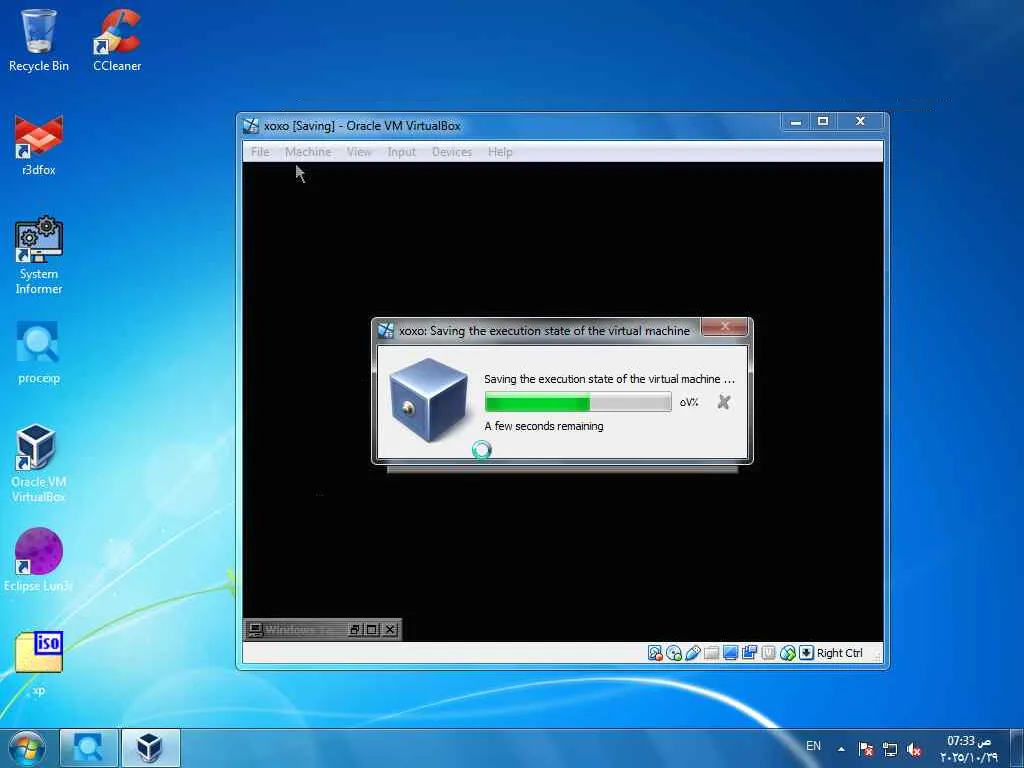Click the multi-screen virtual display status icon
This screenshot has width=1024, height=768.
click(750, 652)
